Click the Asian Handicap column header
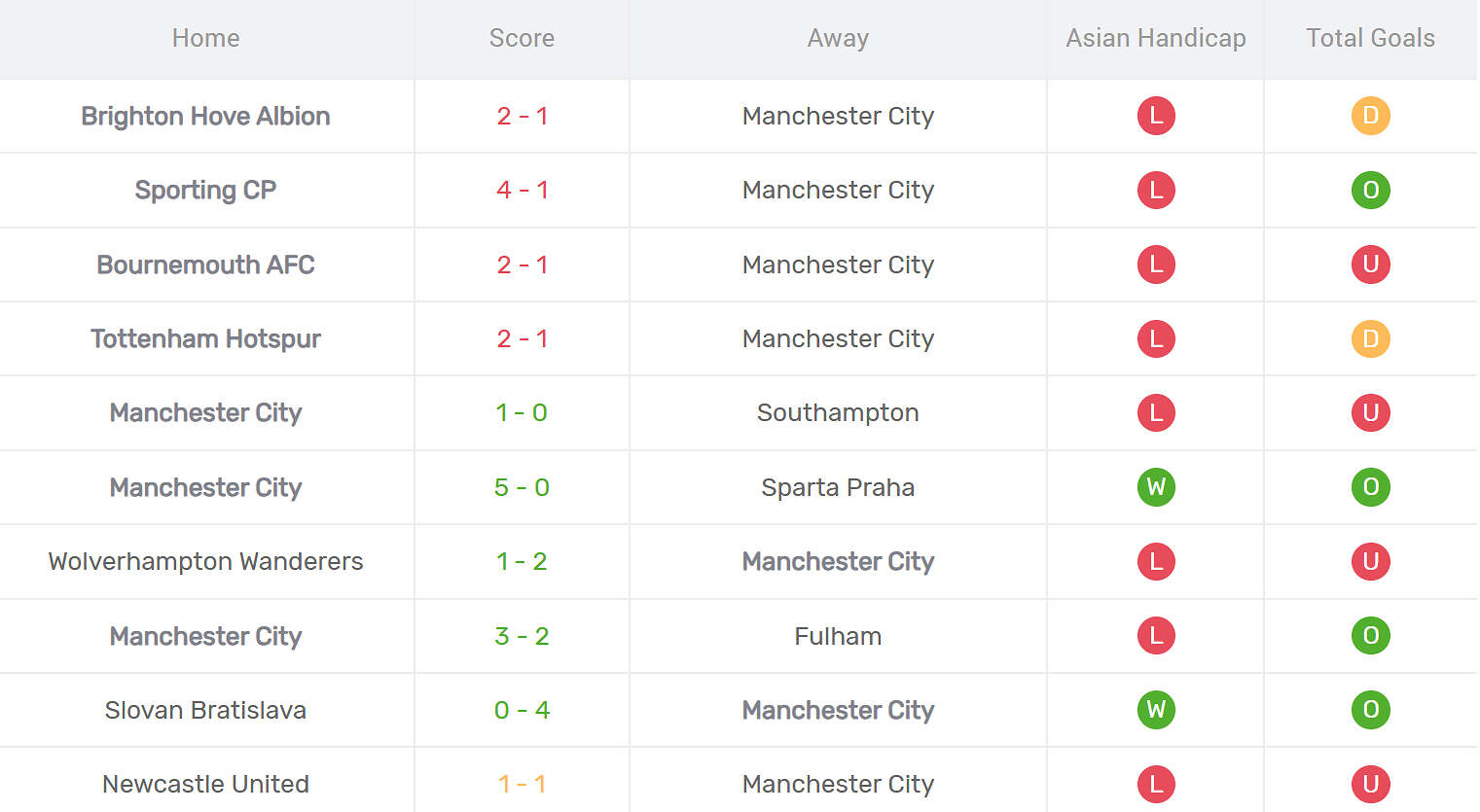 [x=1156, y=38]
